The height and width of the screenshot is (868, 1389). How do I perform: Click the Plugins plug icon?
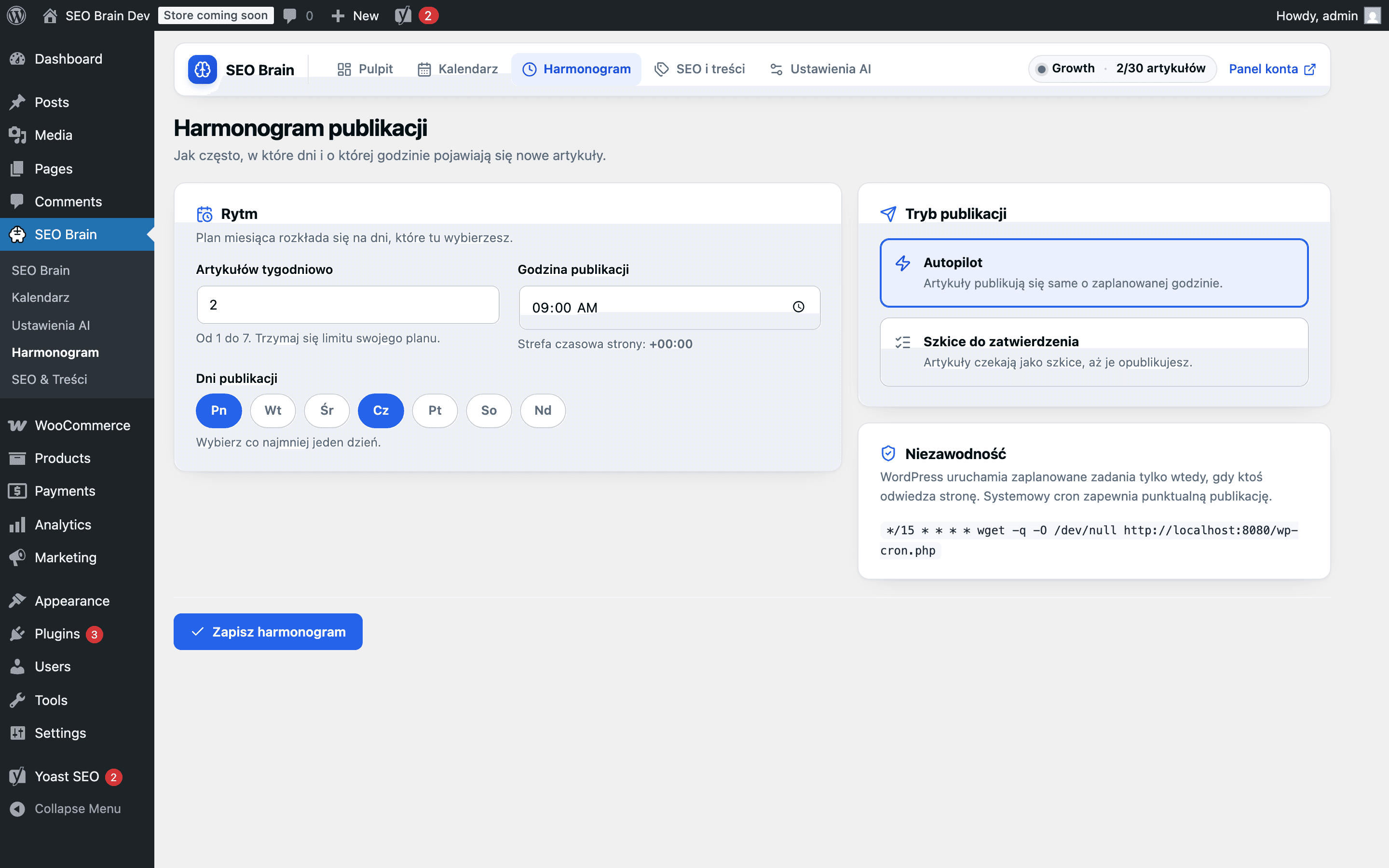click(17, 633)
